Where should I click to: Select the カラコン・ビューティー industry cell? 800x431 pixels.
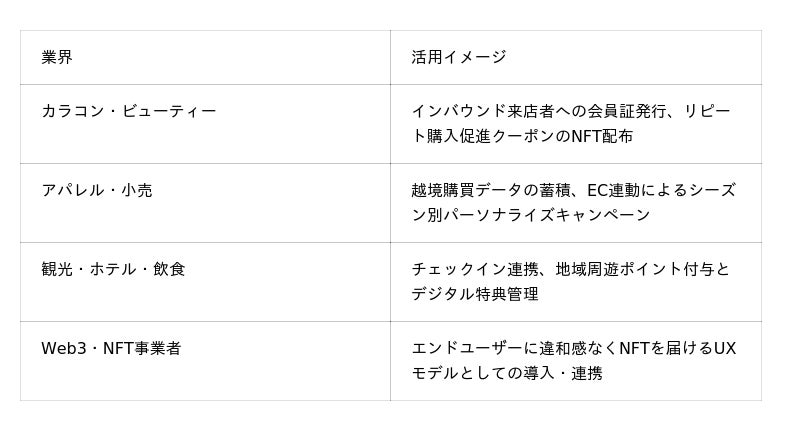tap(128, 111)
